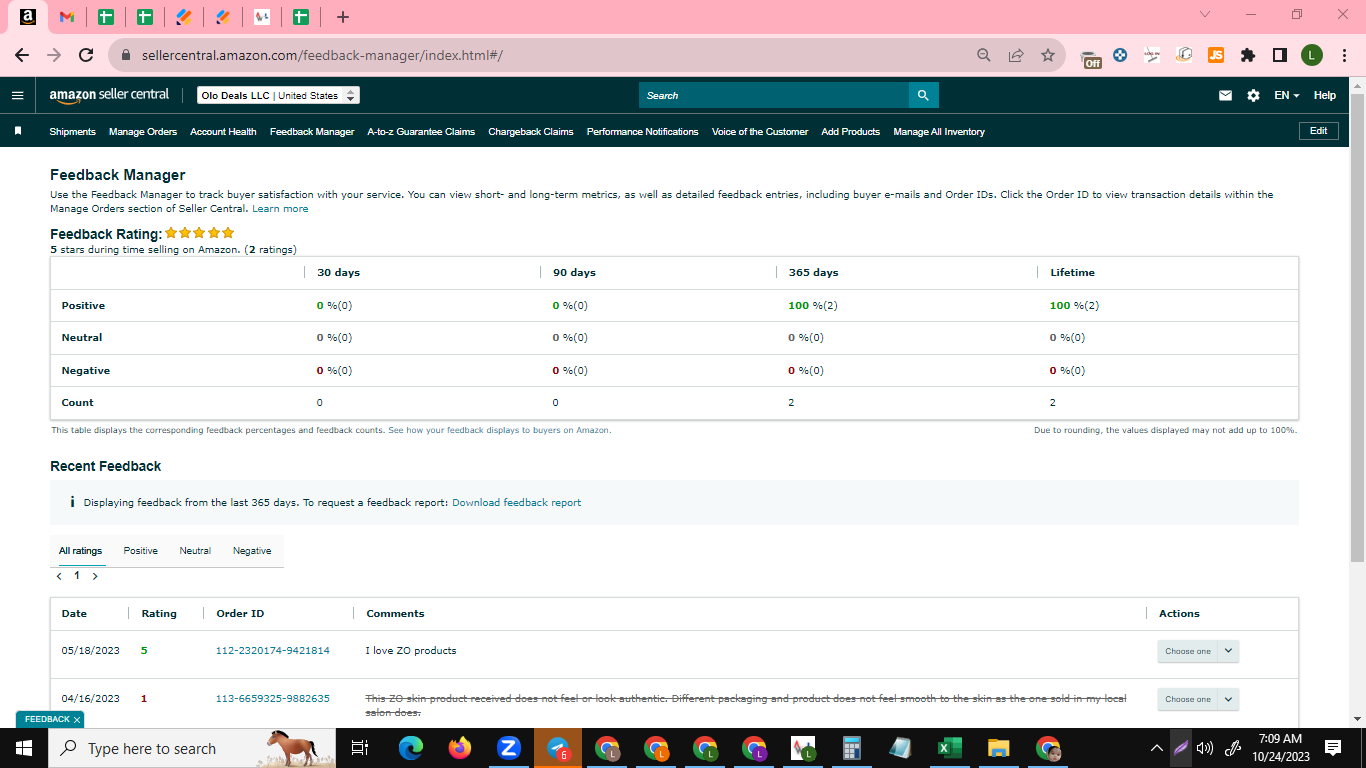Open the Windows Start menu
1366x768 pixels.
(24, 747)
